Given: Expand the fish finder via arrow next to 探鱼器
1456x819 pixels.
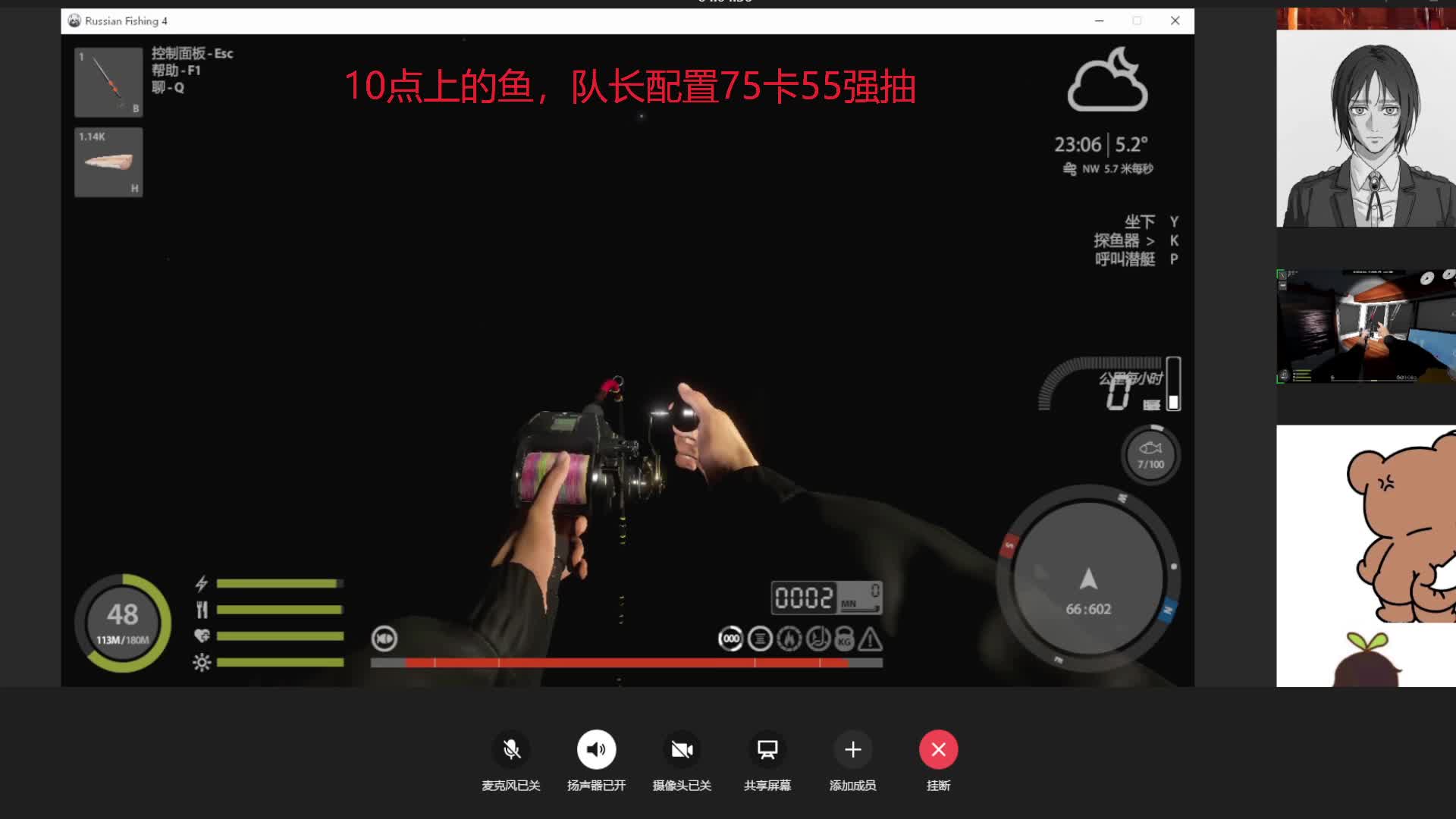Looking at the screenshot, I should 1152,241.
